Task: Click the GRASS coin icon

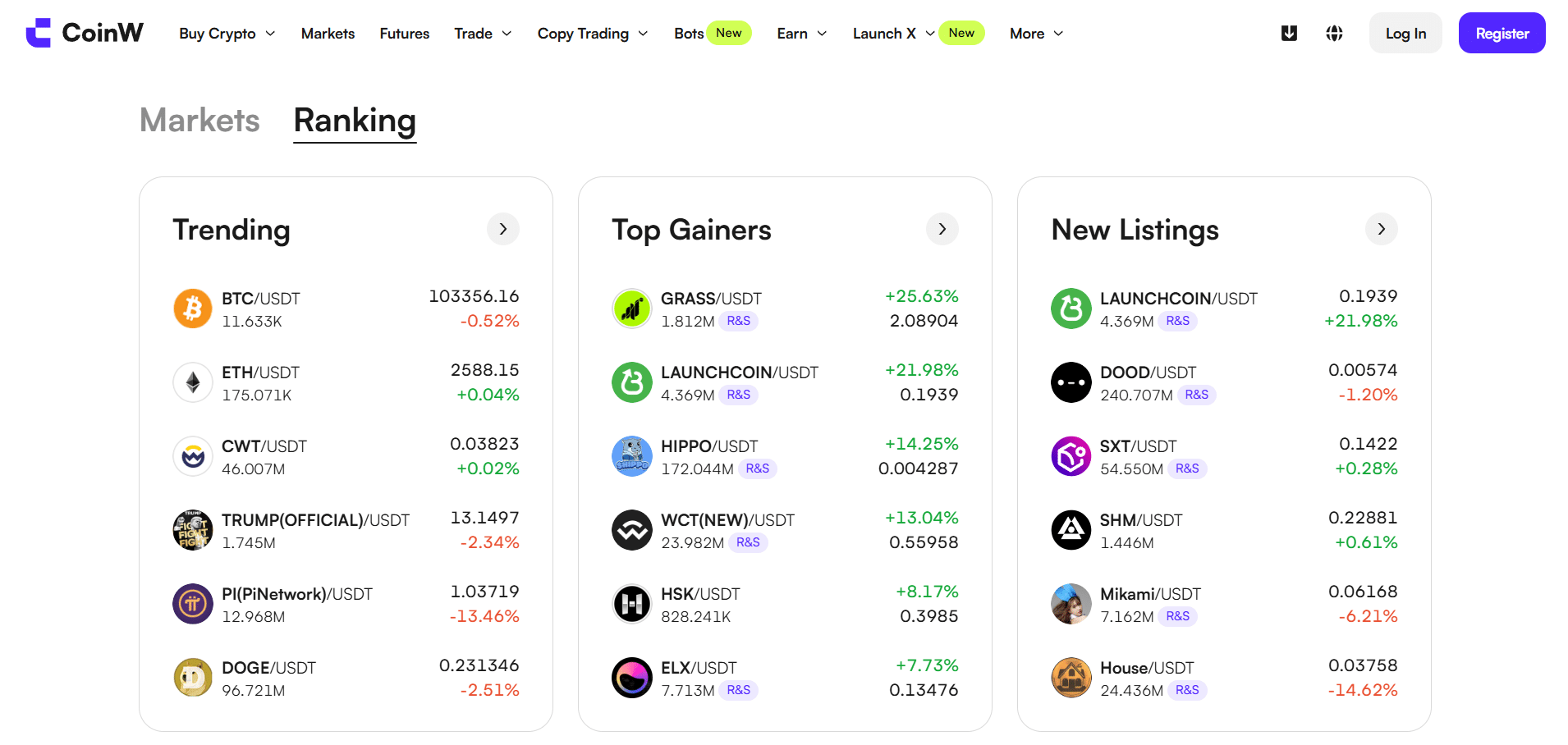Action: pos(632,309)
